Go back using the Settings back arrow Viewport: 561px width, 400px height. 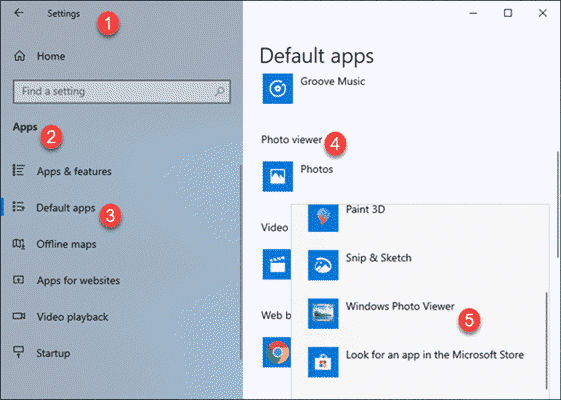(19, 13)
